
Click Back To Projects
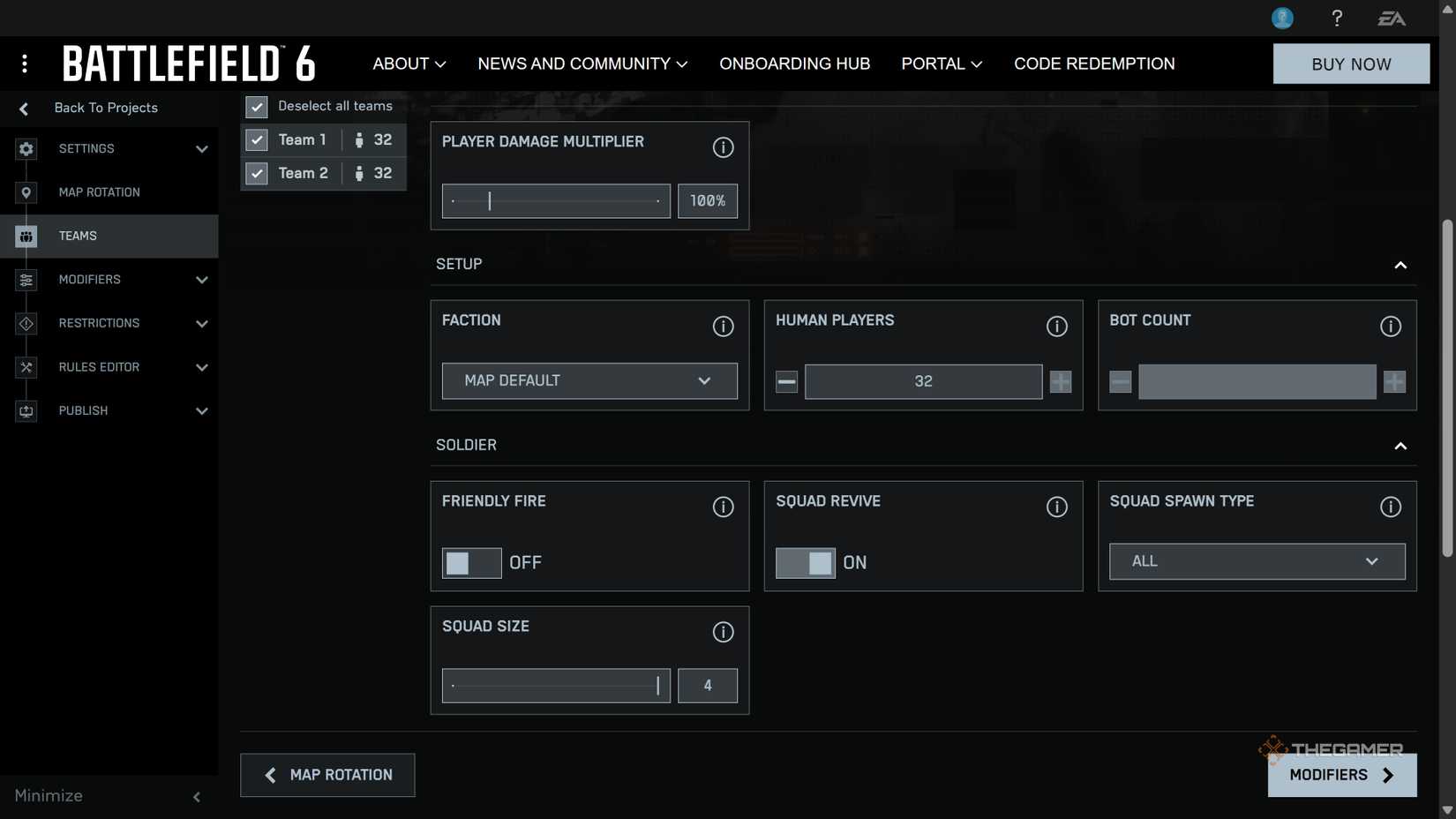pos(106,108)
